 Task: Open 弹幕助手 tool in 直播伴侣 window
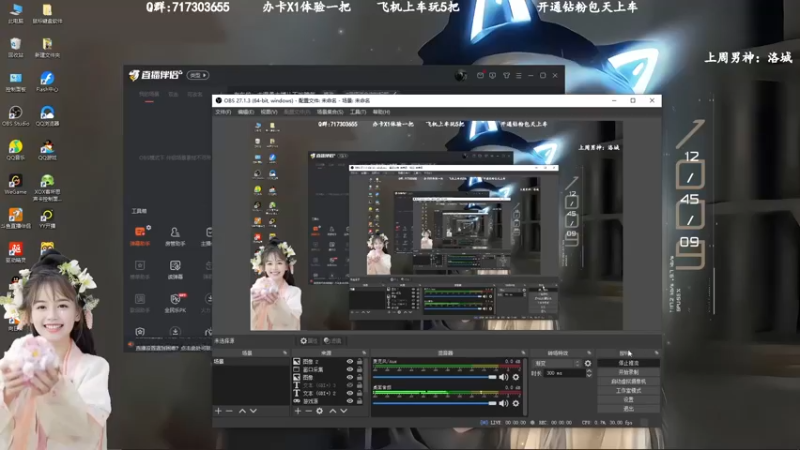(140, 236)
